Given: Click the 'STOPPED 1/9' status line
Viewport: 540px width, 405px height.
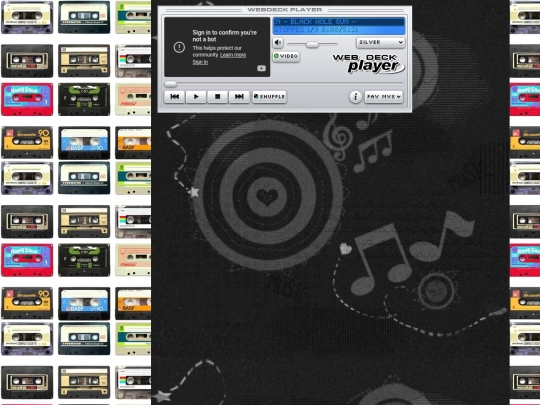Looking at the screenshot, I should (339, 30).
